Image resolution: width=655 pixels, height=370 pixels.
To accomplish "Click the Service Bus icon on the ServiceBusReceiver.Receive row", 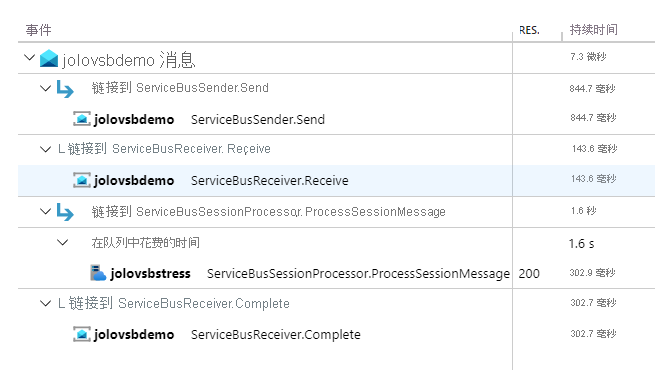I will (82, 180).
